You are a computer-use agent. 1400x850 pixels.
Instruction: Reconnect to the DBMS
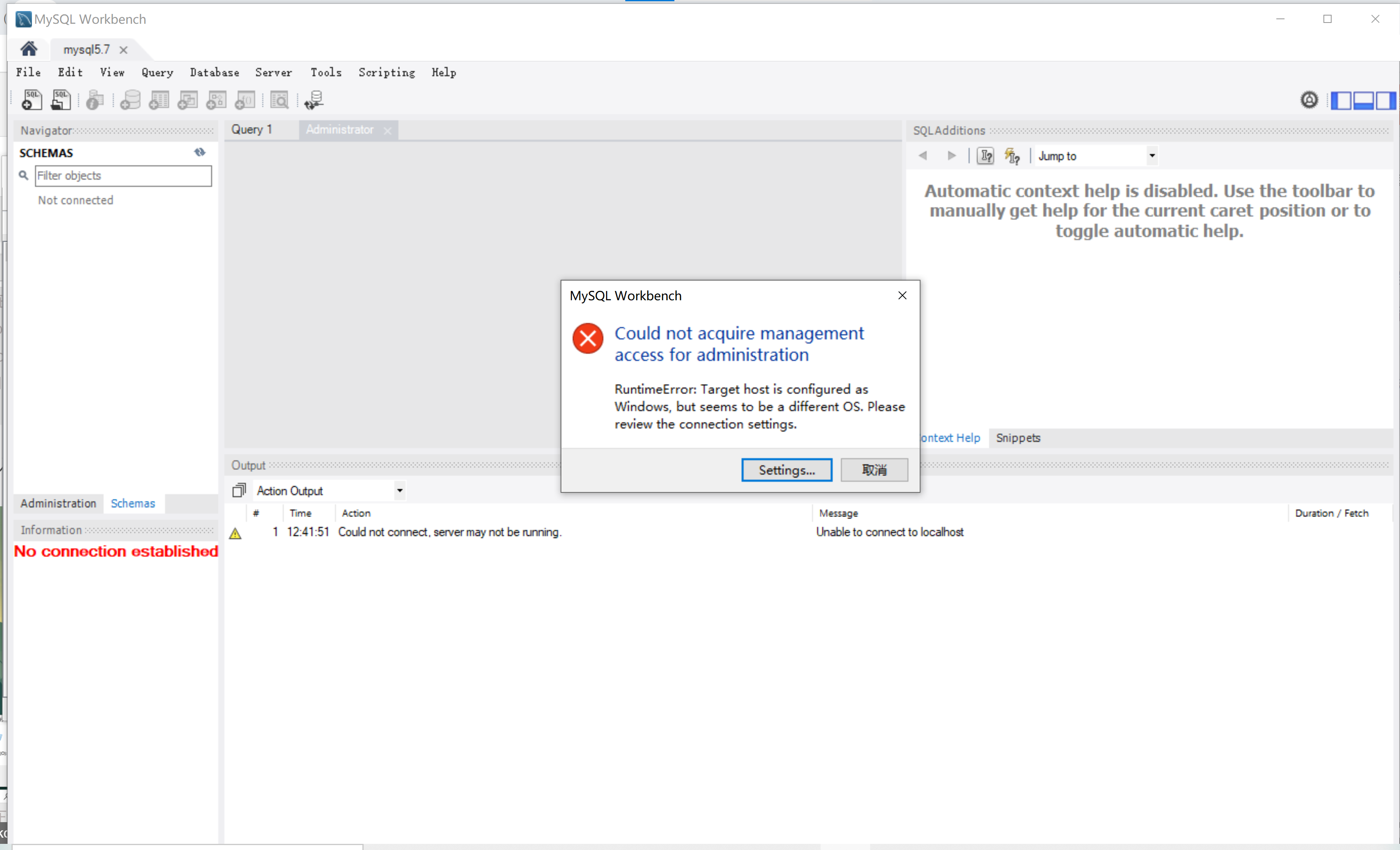pyautogui.click(x=313, y=100)
